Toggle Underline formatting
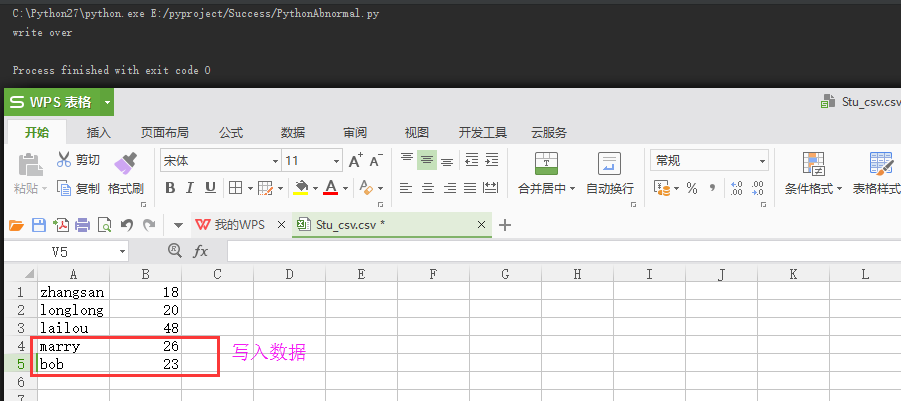The height and width of the screenshot is (401, 901). pos(210,188)
